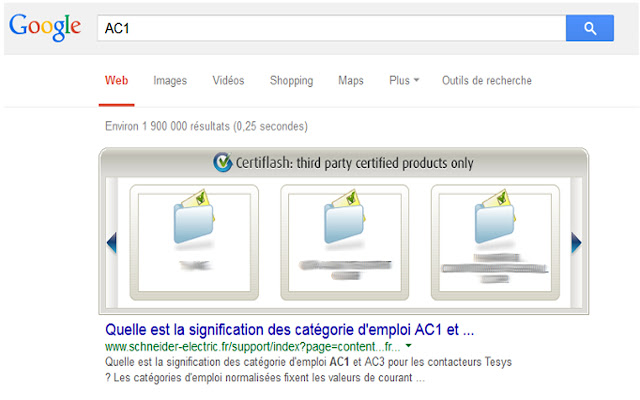
Task: Click the blue magnifier search button
Action: tap(589, 28)
